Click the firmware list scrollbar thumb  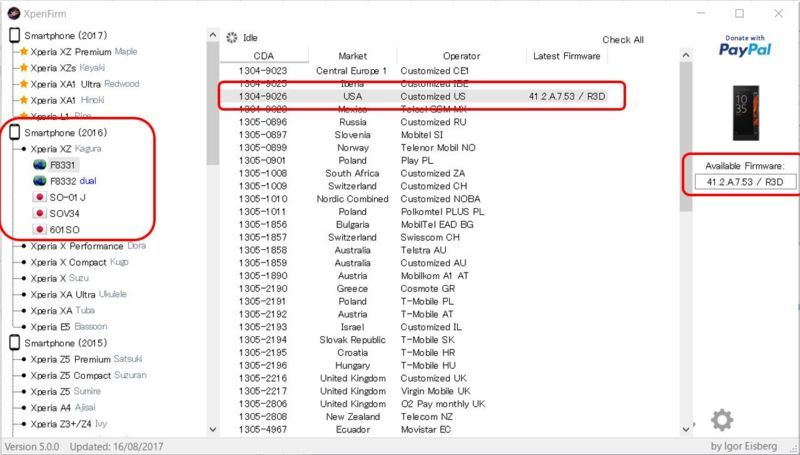click(x=686, y=137)
